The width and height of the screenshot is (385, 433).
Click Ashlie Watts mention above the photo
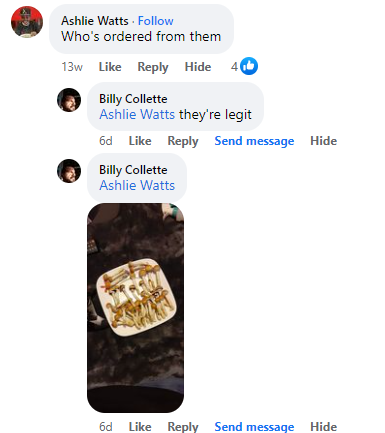click(x=137, y=185)
